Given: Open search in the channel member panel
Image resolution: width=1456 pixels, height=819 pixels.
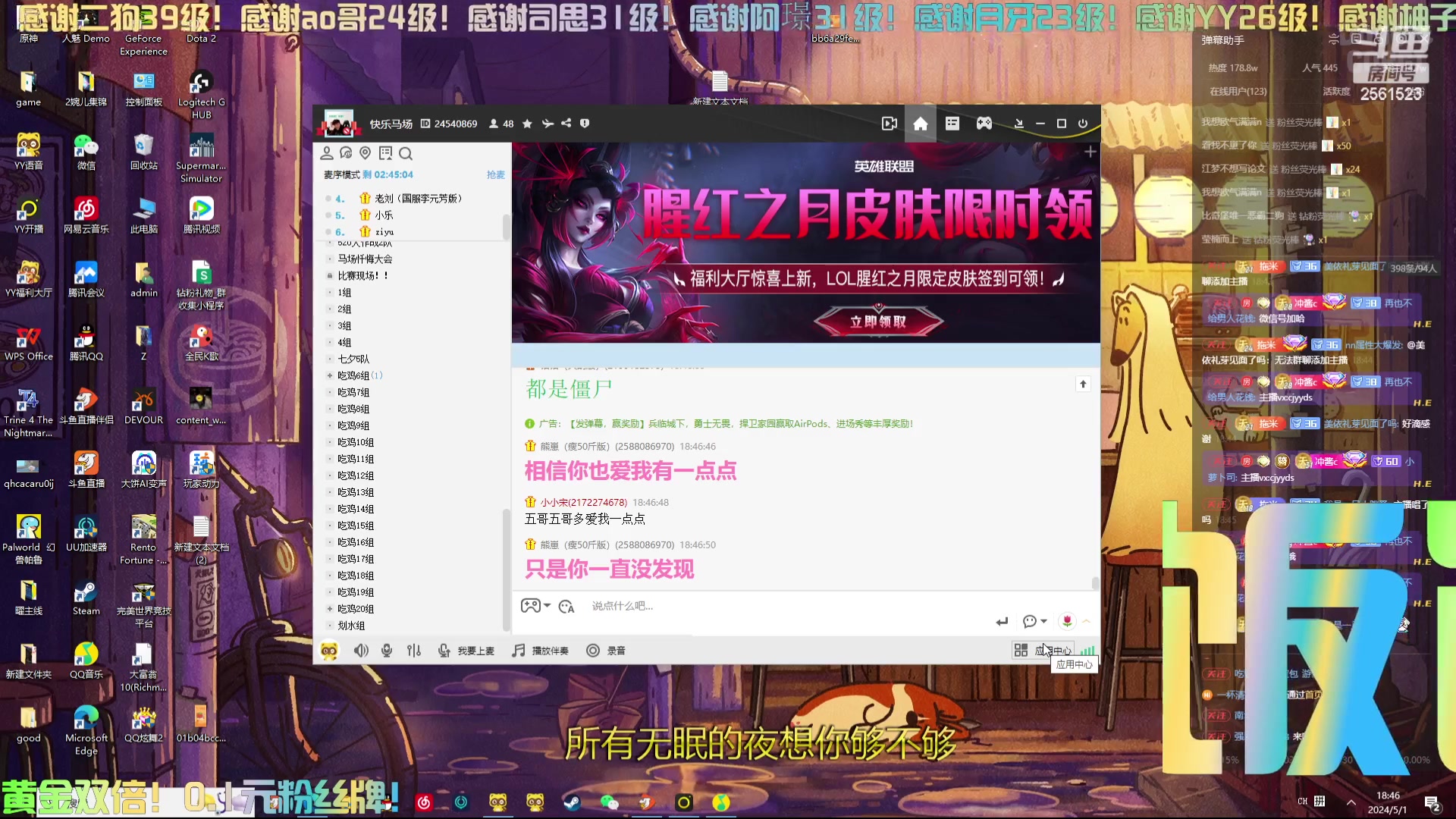Looking at the screenshot, I should pos(406,153).
